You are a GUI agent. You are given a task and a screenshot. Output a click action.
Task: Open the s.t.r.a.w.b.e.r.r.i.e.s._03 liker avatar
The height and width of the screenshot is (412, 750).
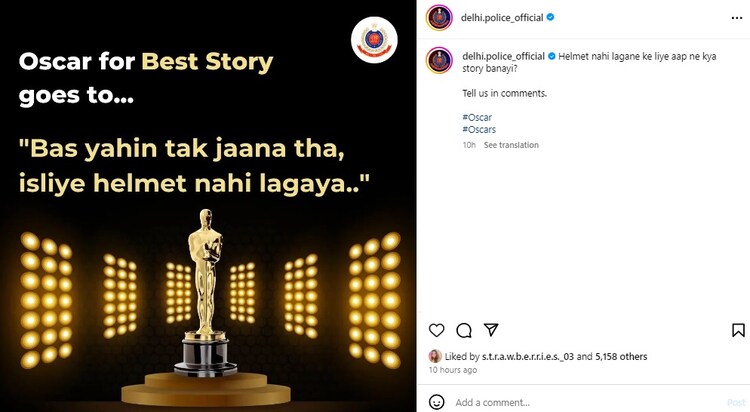[x=435, y=356]
